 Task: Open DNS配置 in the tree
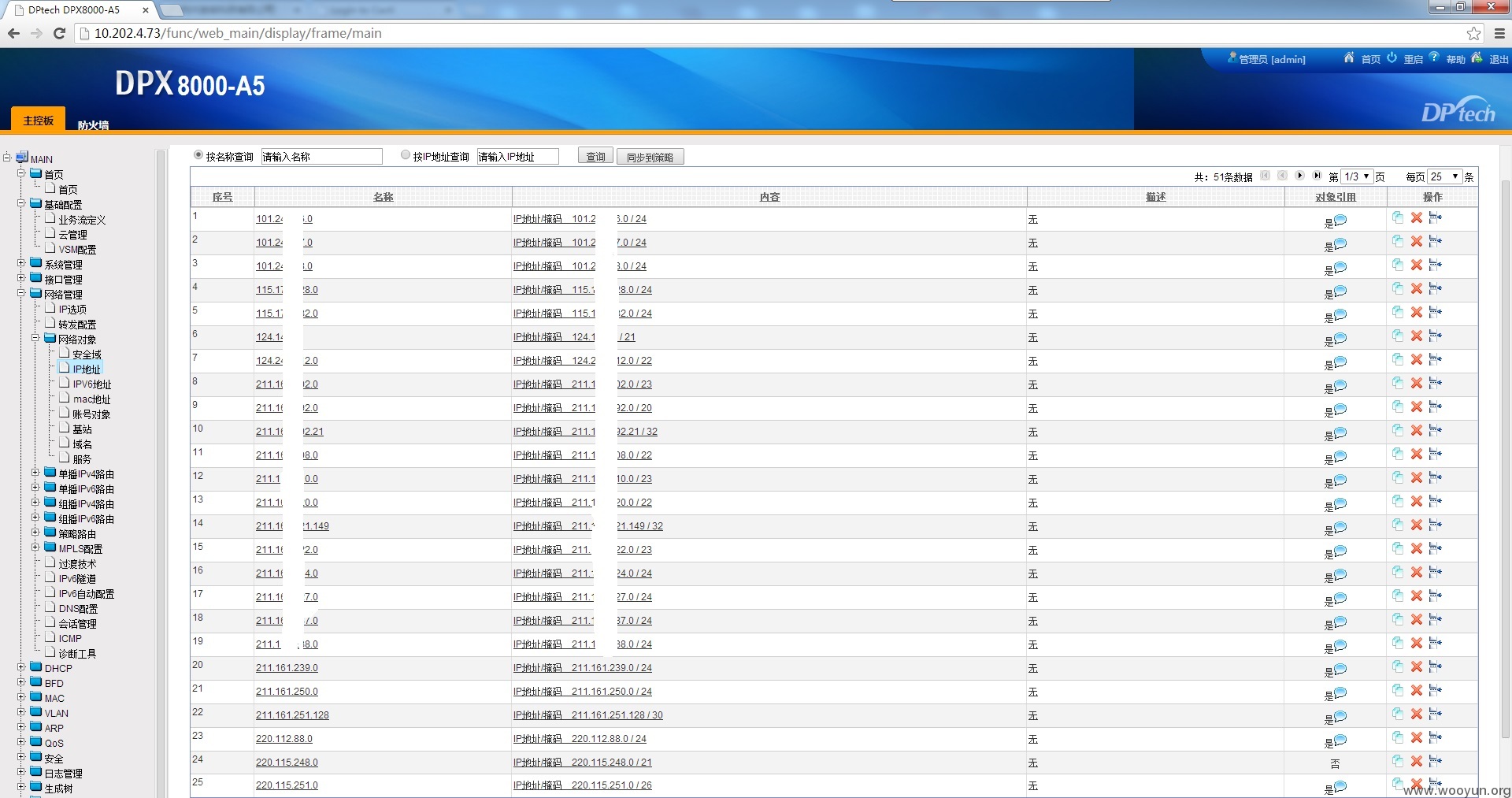pos(78,609)
